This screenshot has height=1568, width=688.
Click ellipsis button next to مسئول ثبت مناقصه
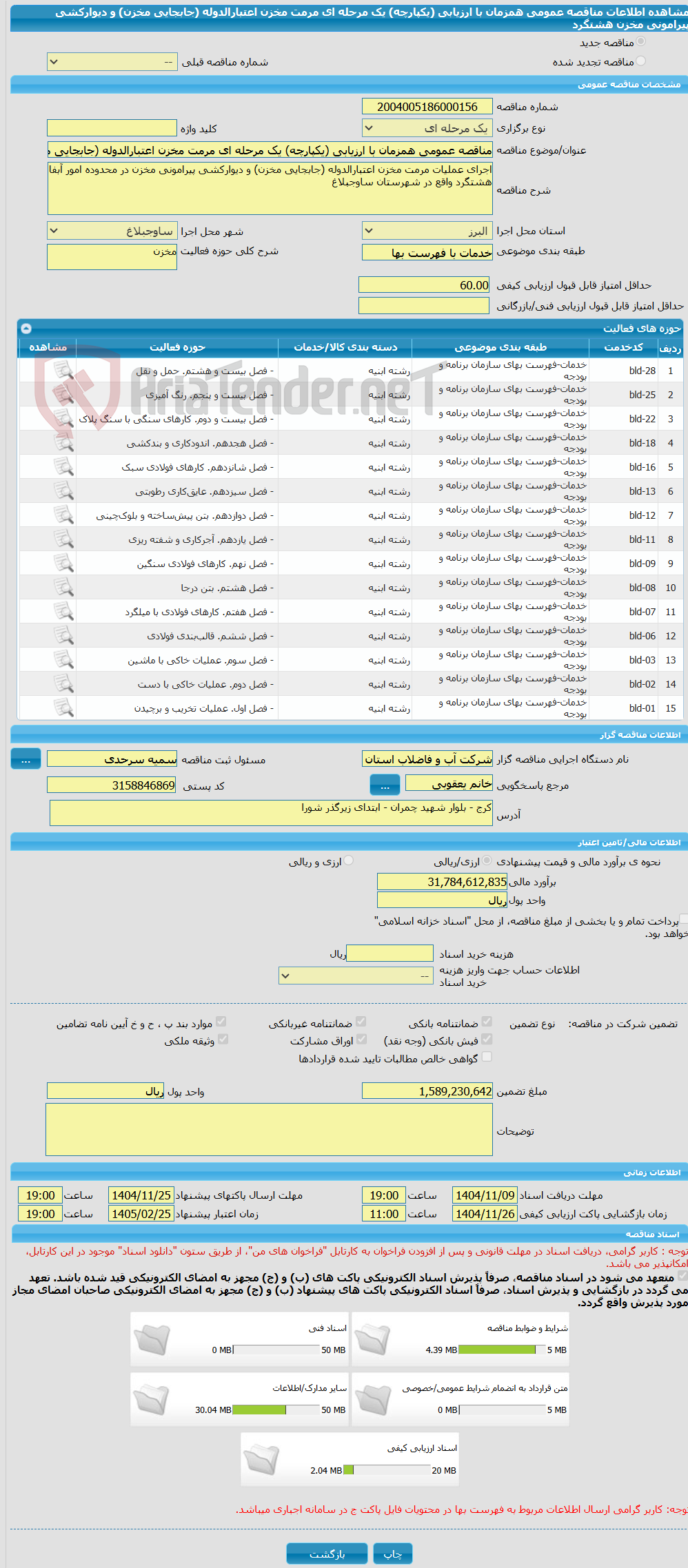[x=26, y=759]
